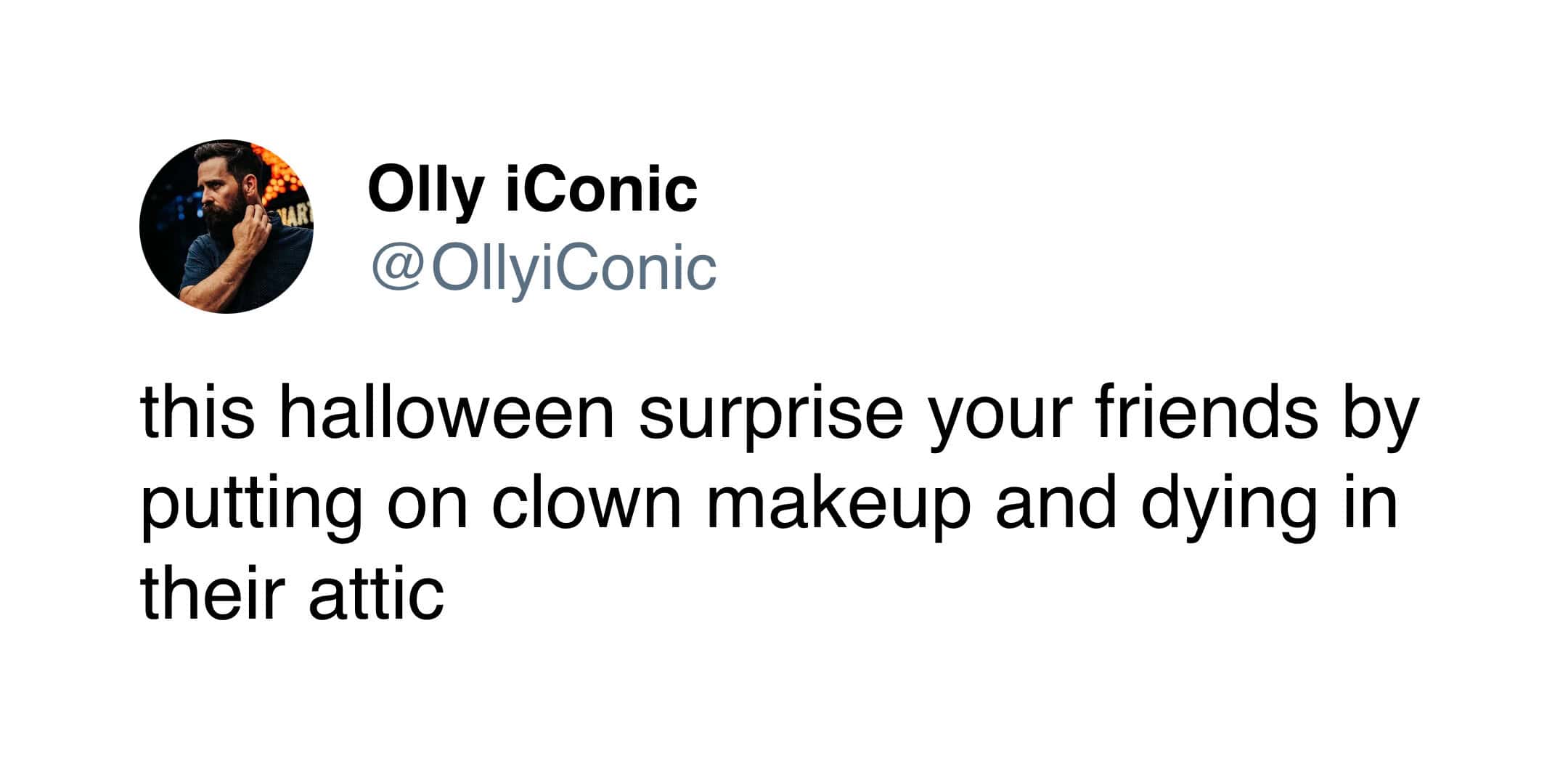Screen dimensions: 1568x777
Task: Click the Olly iConic profile picture
Action: point(226,227)
